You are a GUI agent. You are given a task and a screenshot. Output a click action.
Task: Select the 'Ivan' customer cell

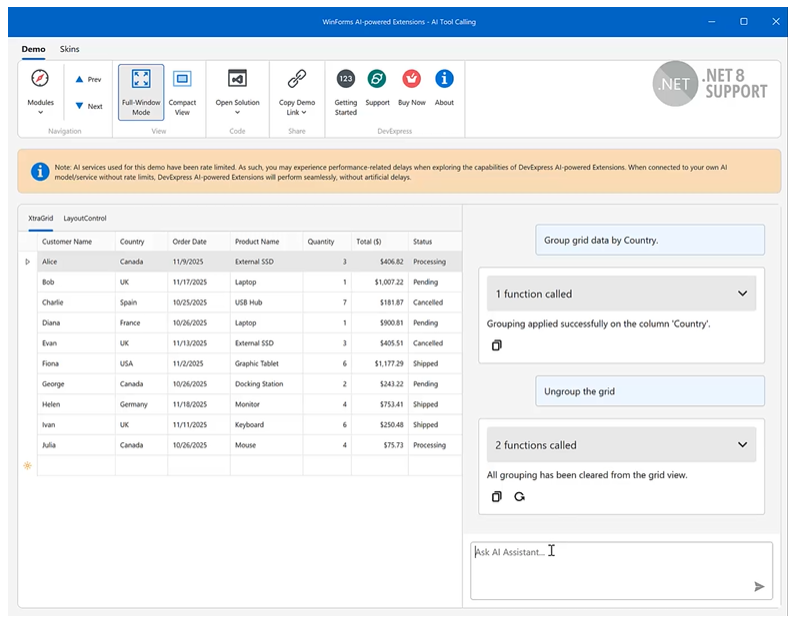pos(76,424)
